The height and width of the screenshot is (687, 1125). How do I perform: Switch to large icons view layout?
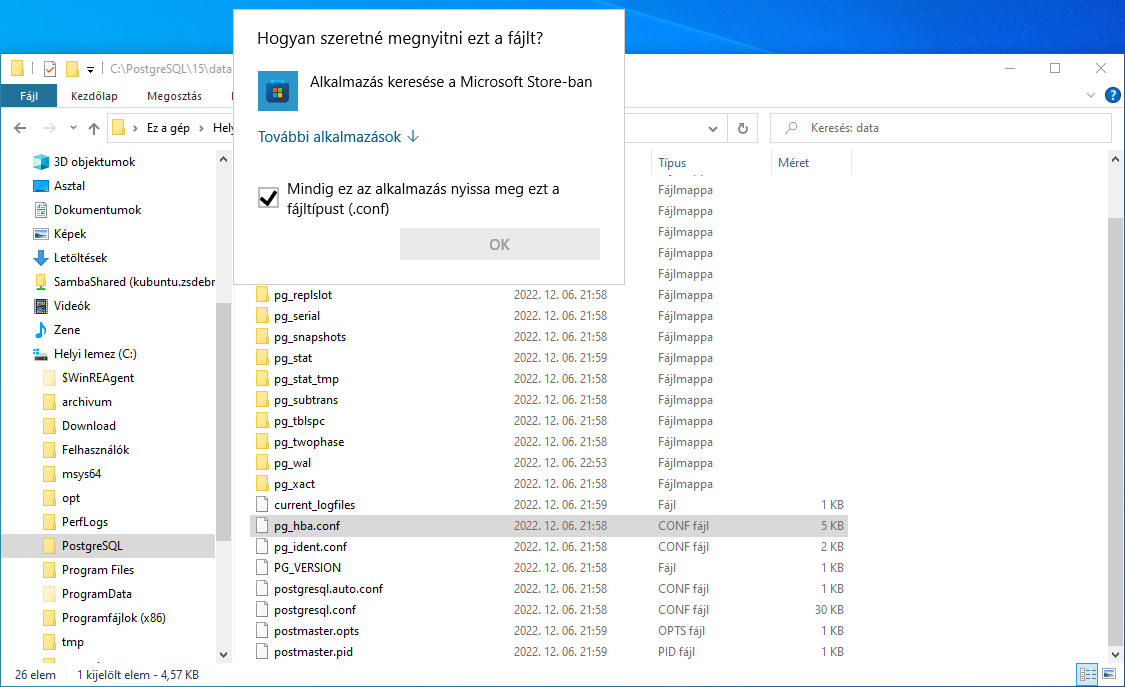point(1109,674)
